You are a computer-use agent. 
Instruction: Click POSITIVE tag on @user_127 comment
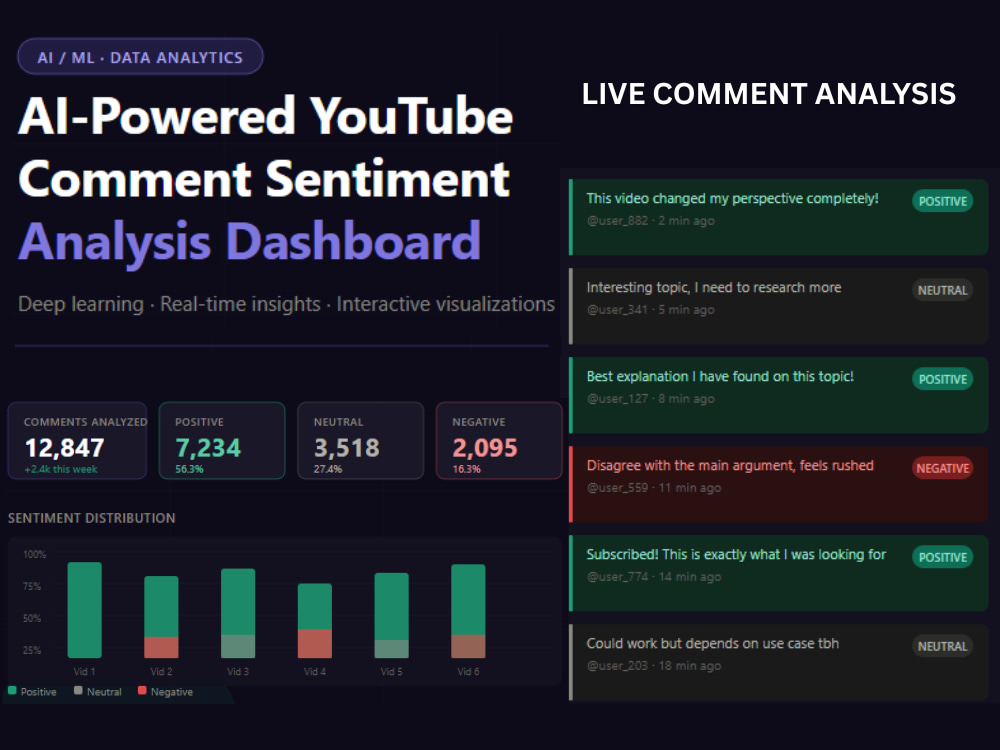(x=943, y=379)
